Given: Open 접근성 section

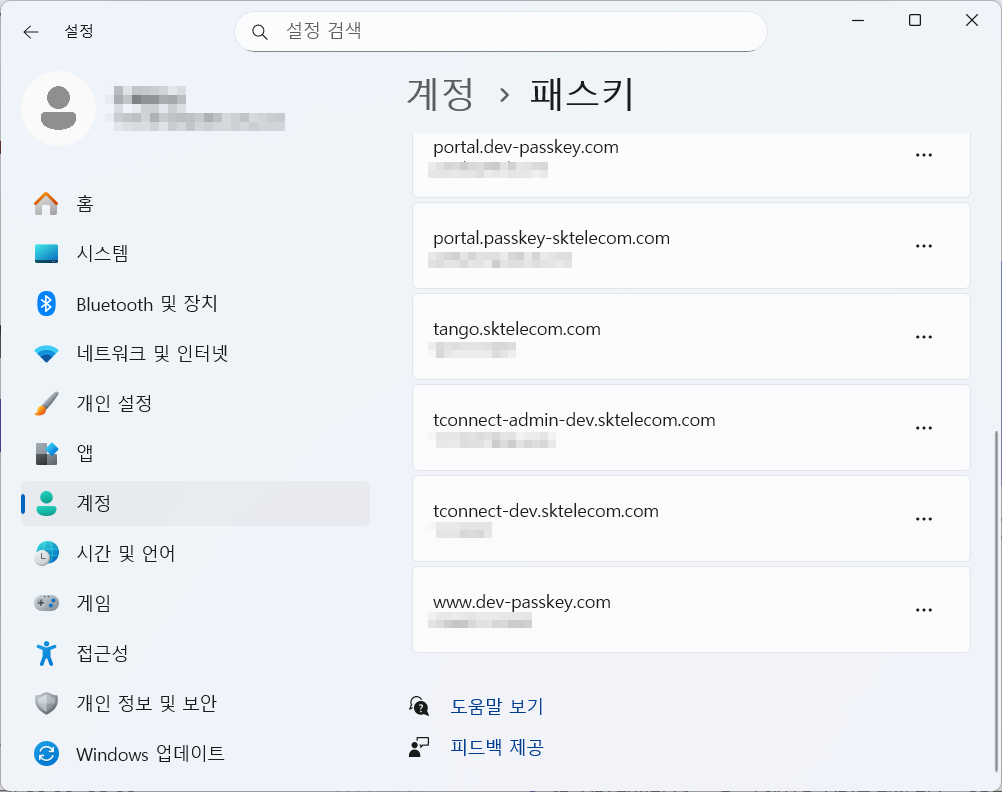Looking at the screenshot, I should (195, 653).
